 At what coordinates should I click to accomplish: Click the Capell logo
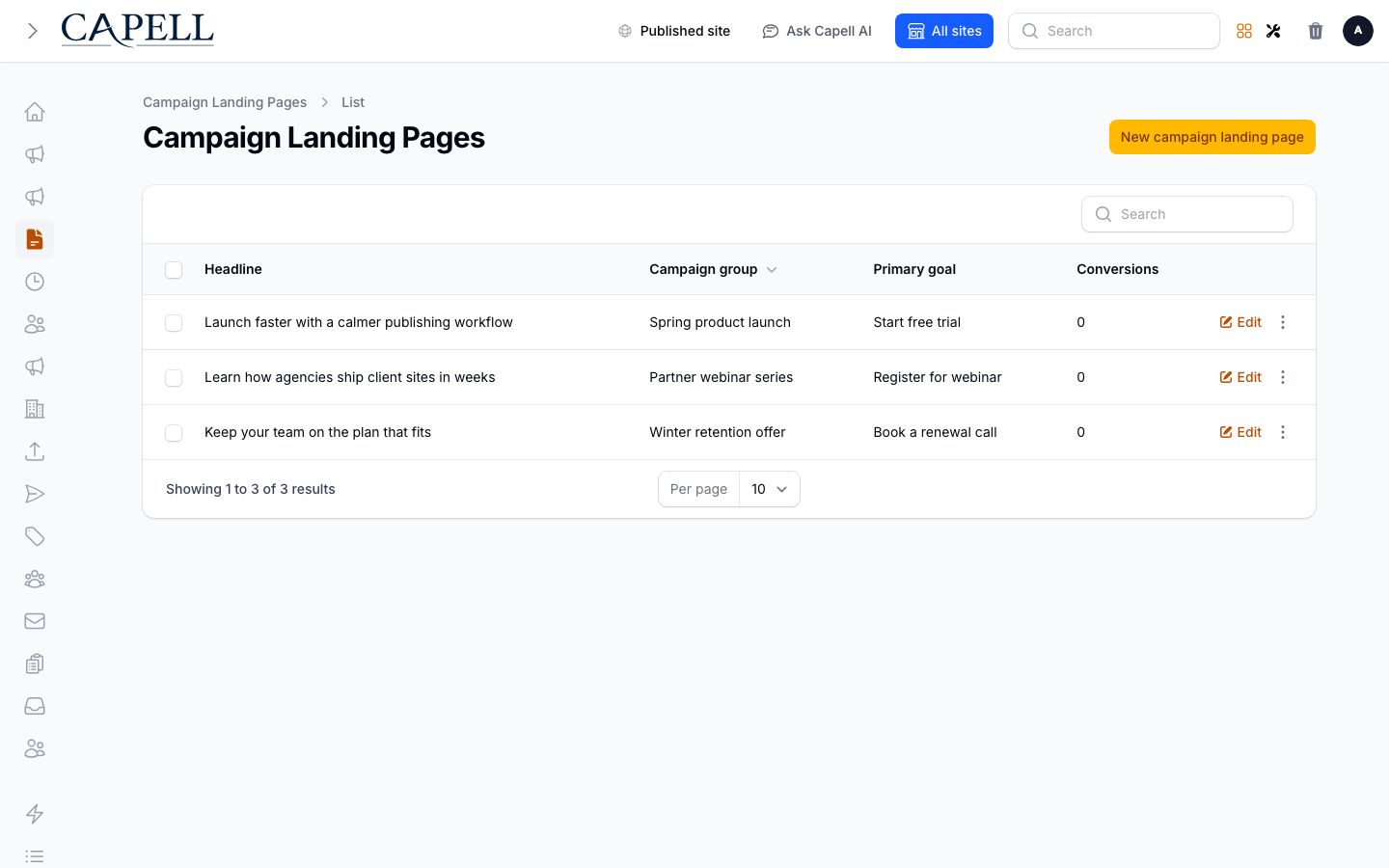click(x=137, y=30)
